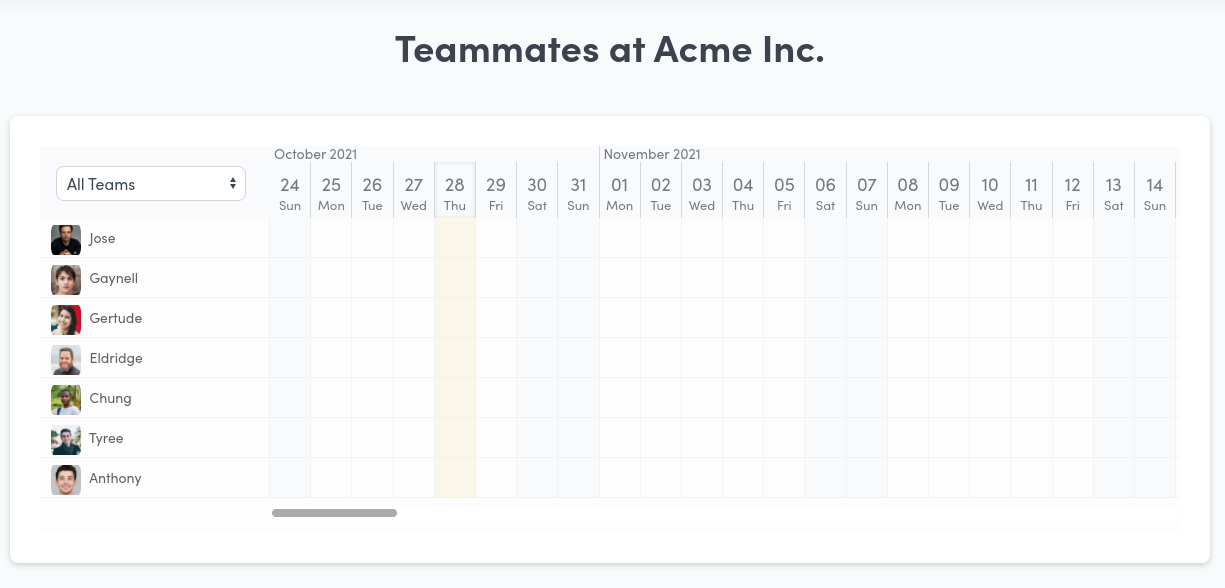Viewport: 1225px width, 588px height.
Task: Click the horizontal calendar scrollbar thumb
Action: 334,513
